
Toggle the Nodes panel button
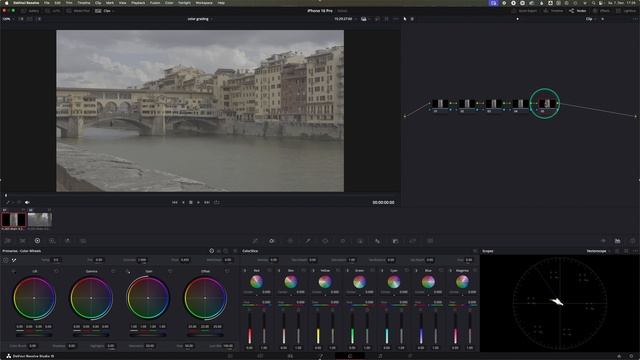pyautogui.click(x=578, y=11)
